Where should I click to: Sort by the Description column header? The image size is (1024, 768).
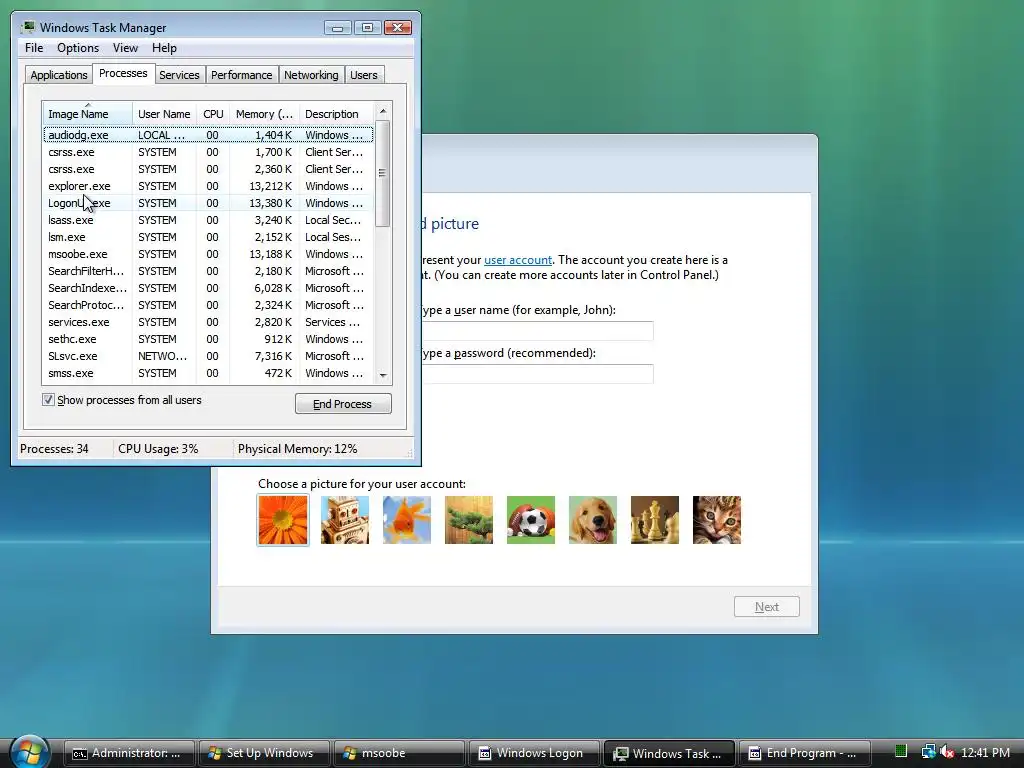tap(336, 114)
